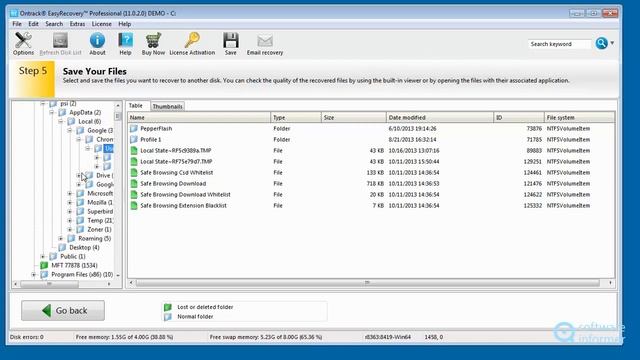The width and height of the screenshot is (640, 360).
Task: Click the Safe Browsing Csd Whitelist file icon
Action: (134, 173)
